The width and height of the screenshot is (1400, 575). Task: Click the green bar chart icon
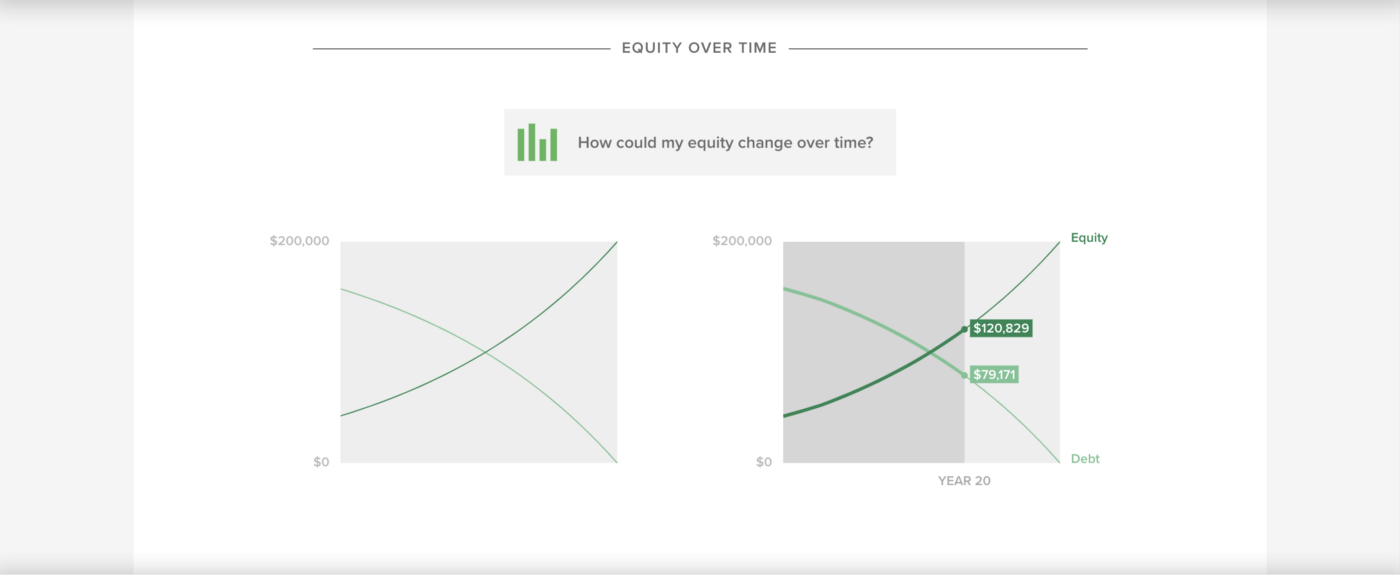point(537,142)
